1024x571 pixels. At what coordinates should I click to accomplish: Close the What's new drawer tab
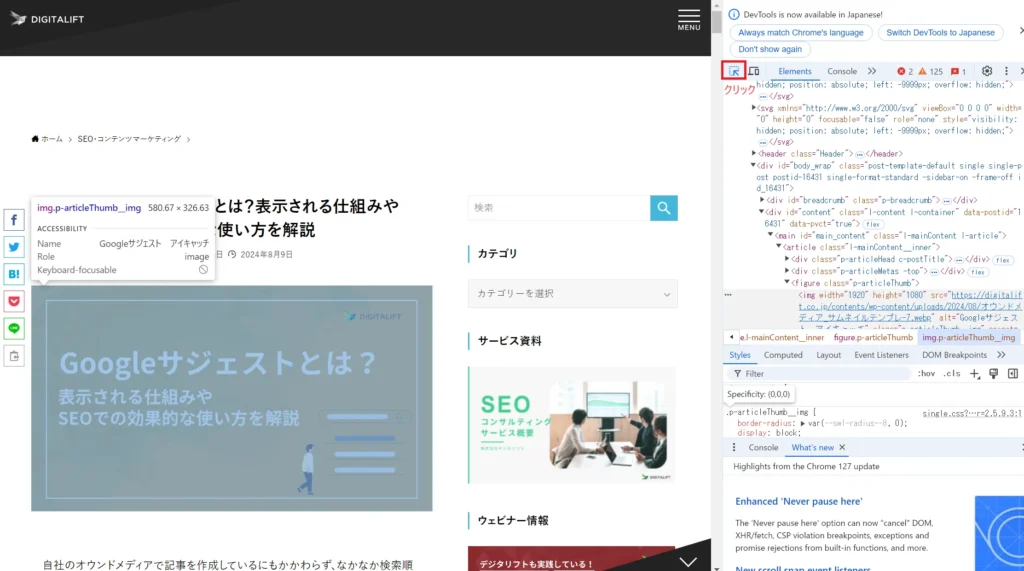click(842, 448)
